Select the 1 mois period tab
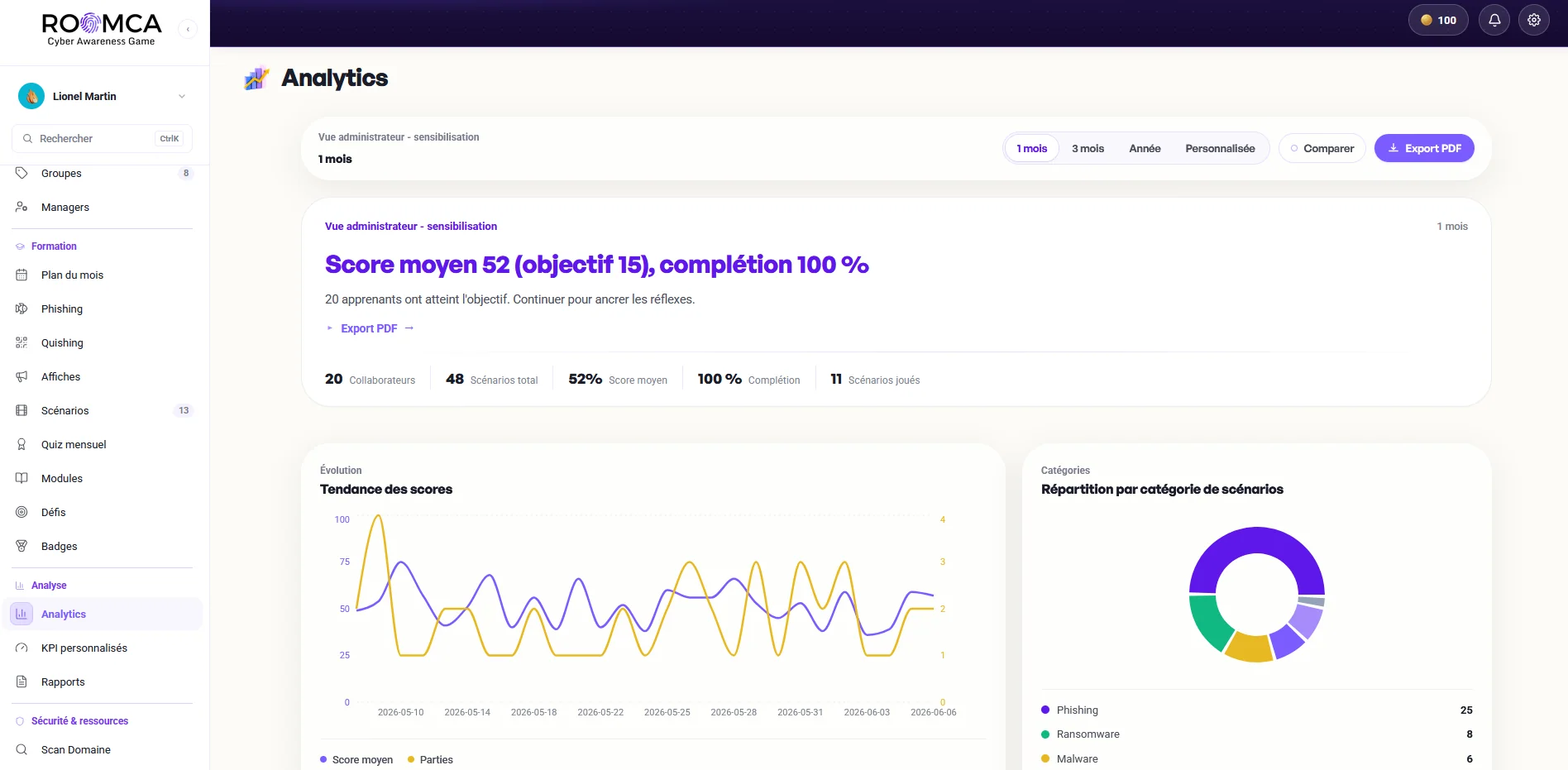1568x770 pixels. tap(1031, 148)
